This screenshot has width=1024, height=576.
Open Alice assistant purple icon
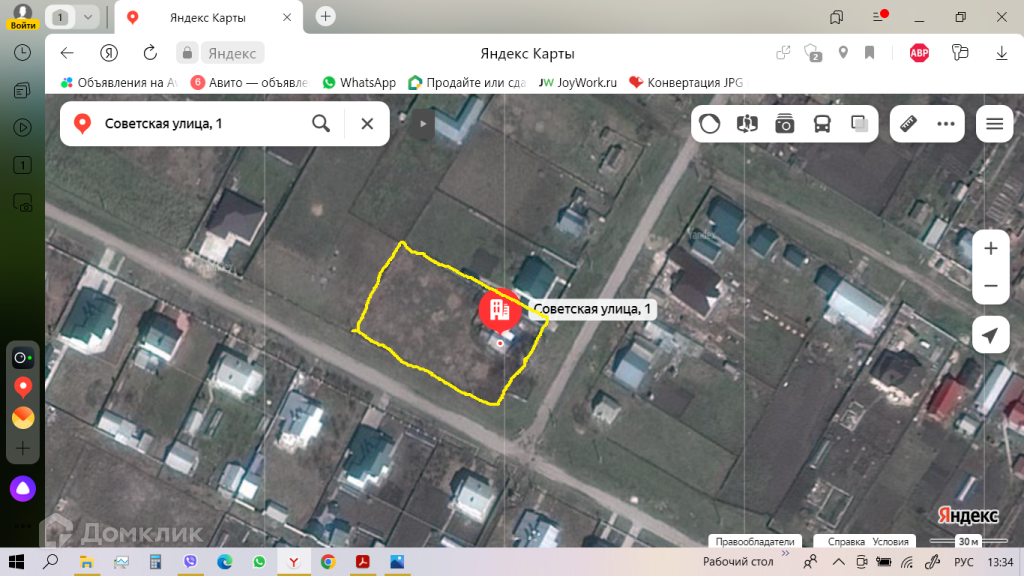point(22,488)
